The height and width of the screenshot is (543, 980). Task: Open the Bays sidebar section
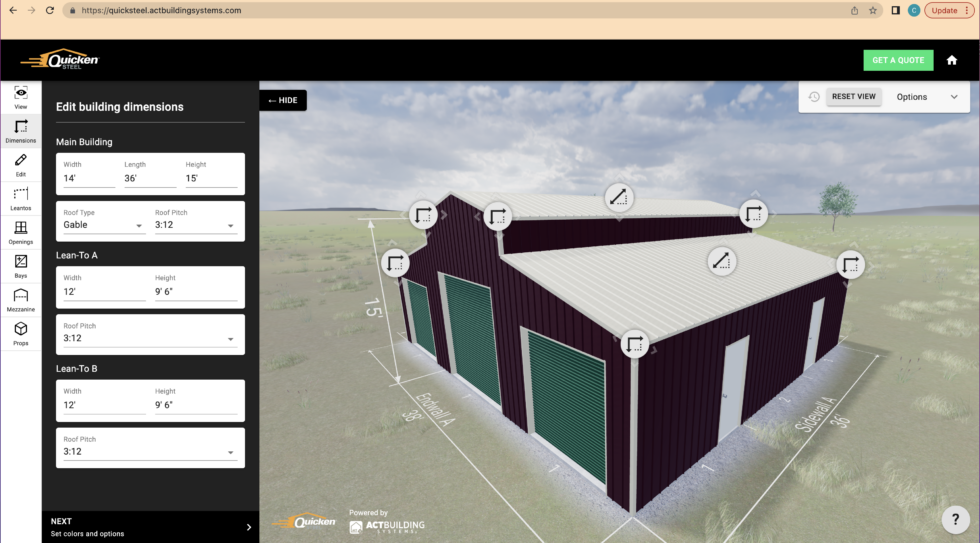(x=20, y=266)
